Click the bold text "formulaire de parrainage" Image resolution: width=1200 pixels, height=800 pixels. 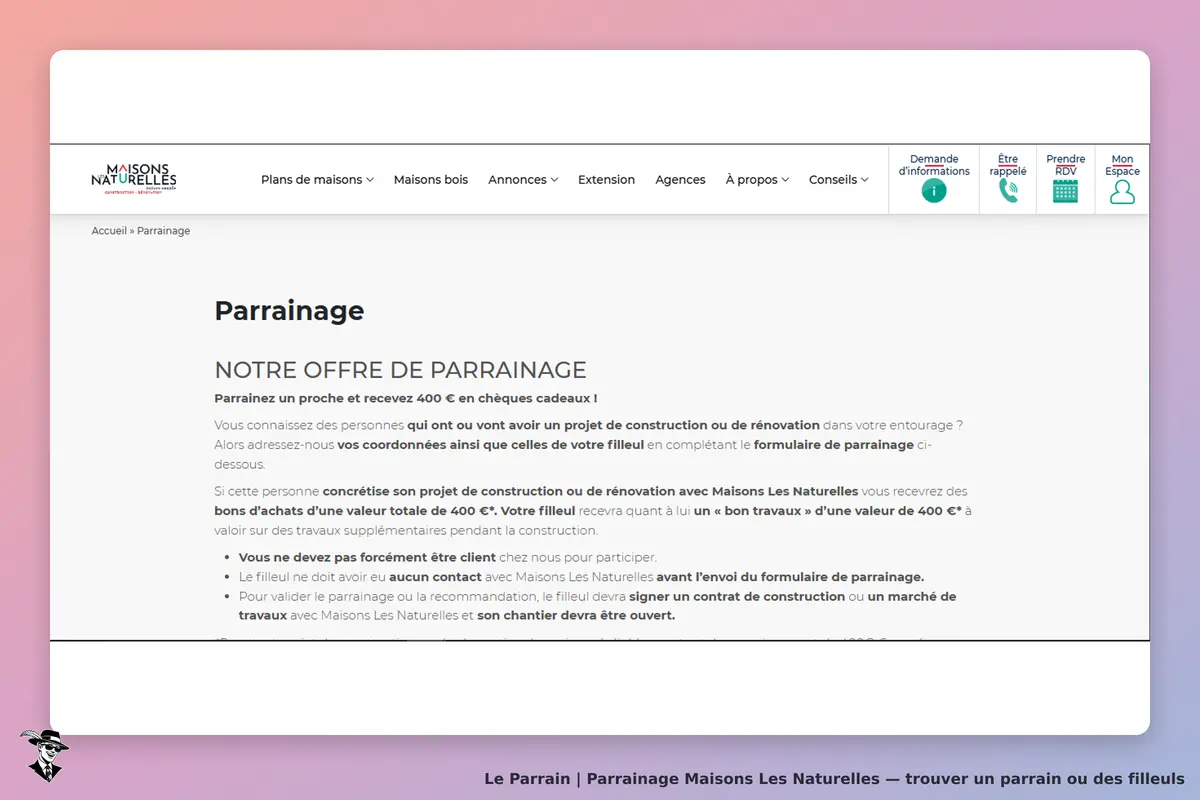(x=834, y=445)
